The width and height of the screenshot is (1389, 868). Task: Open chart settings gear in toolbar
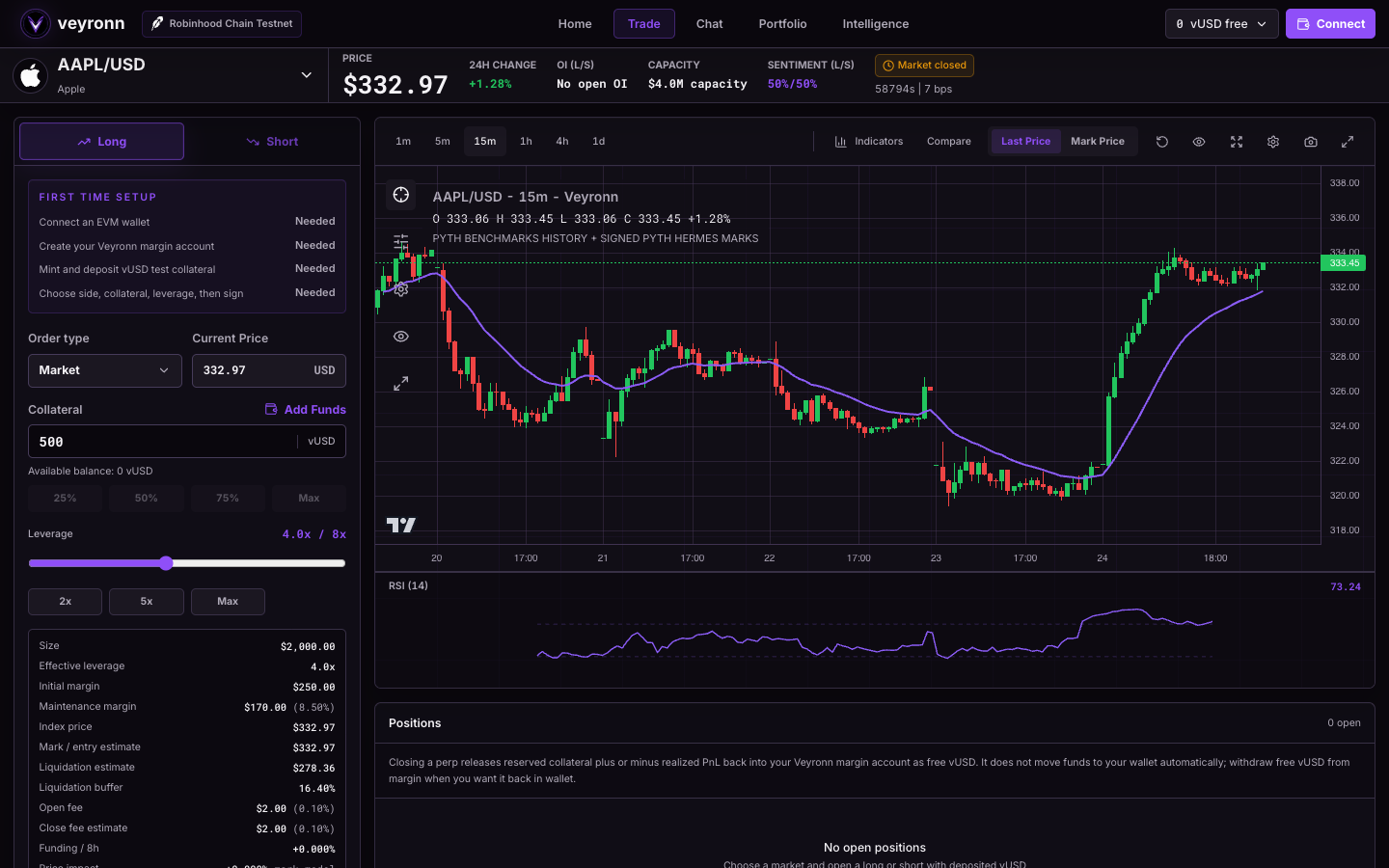(1273, 142)
